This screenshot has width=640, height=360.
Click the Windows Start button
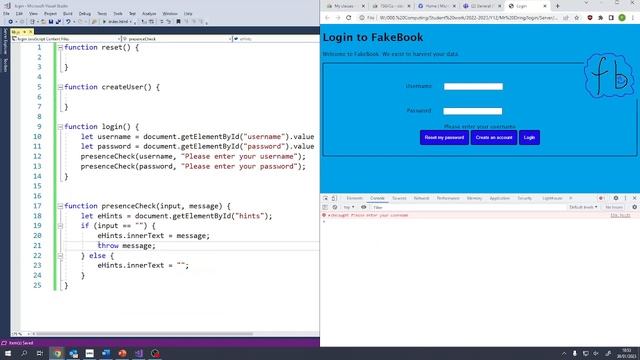click(x=8, y=353)
